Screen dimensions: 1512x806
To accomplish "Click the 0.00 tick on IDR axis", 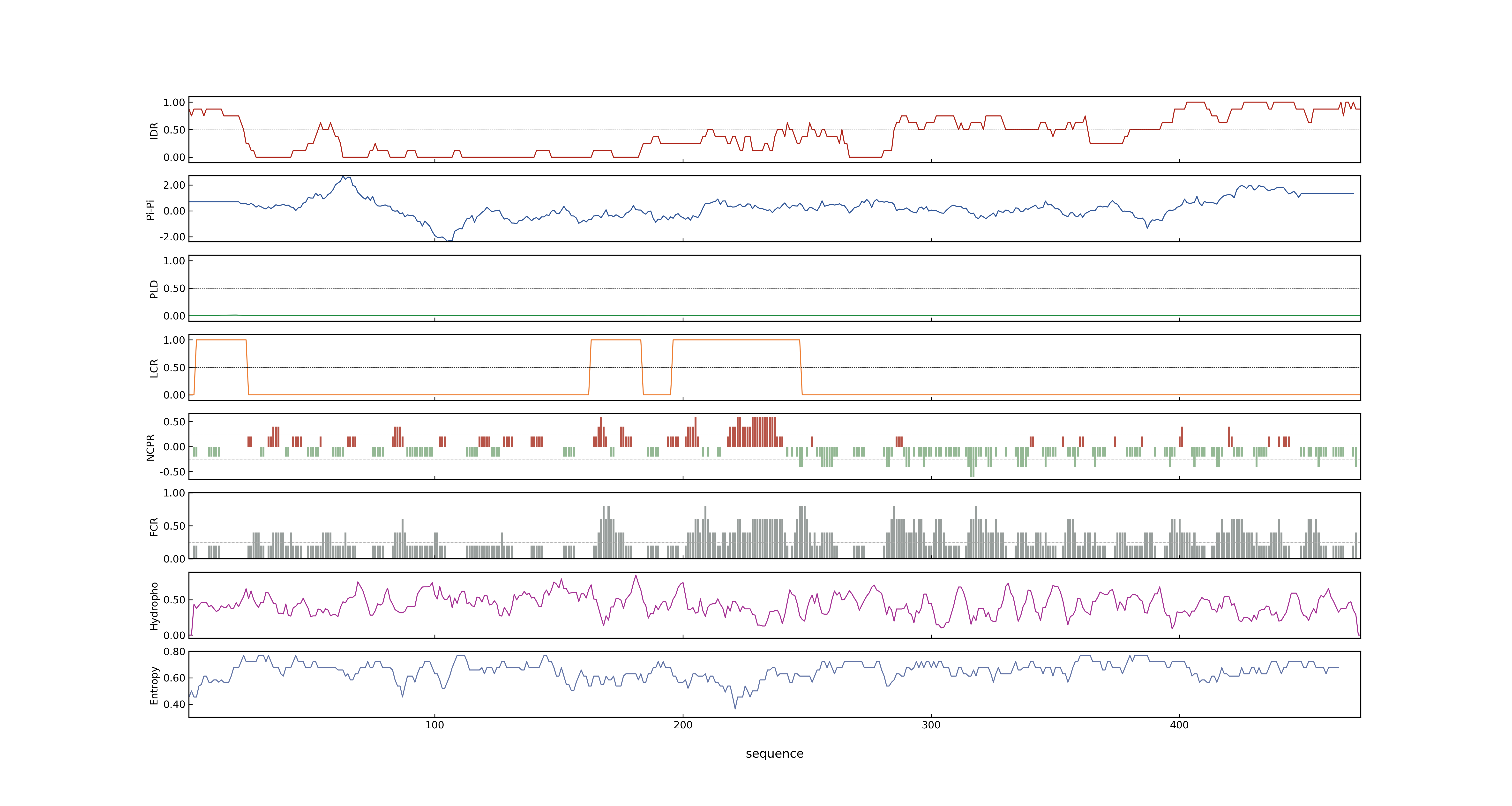I will (174, 157).
